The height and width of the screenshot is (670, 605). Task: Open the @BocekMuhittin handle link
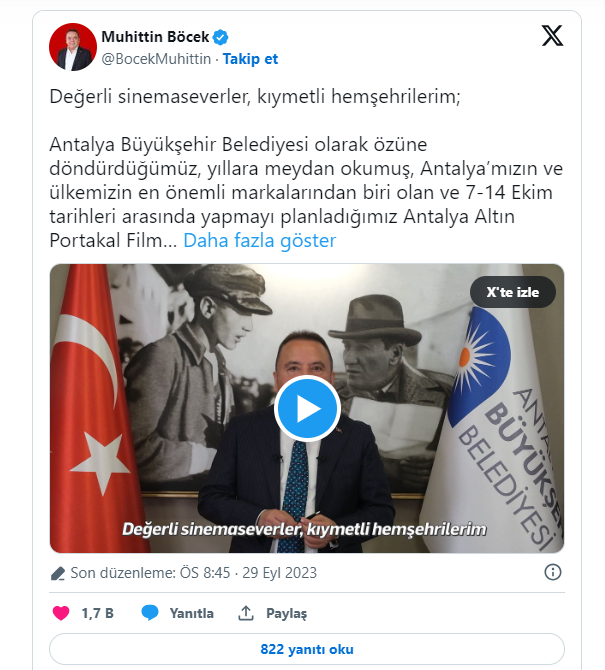click(x=156, y=59)
